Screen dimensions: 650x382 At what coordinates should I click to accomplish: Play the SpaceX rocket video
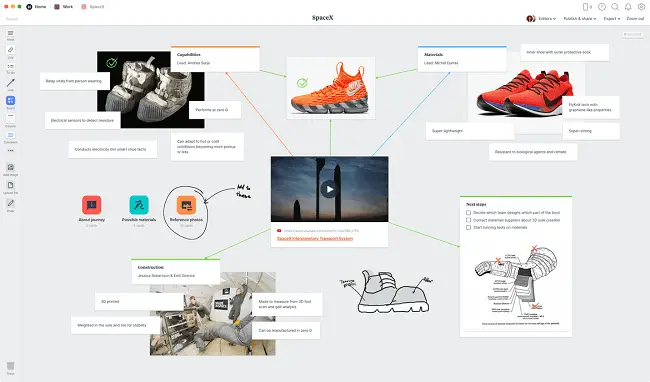click(x=329, y=189)
